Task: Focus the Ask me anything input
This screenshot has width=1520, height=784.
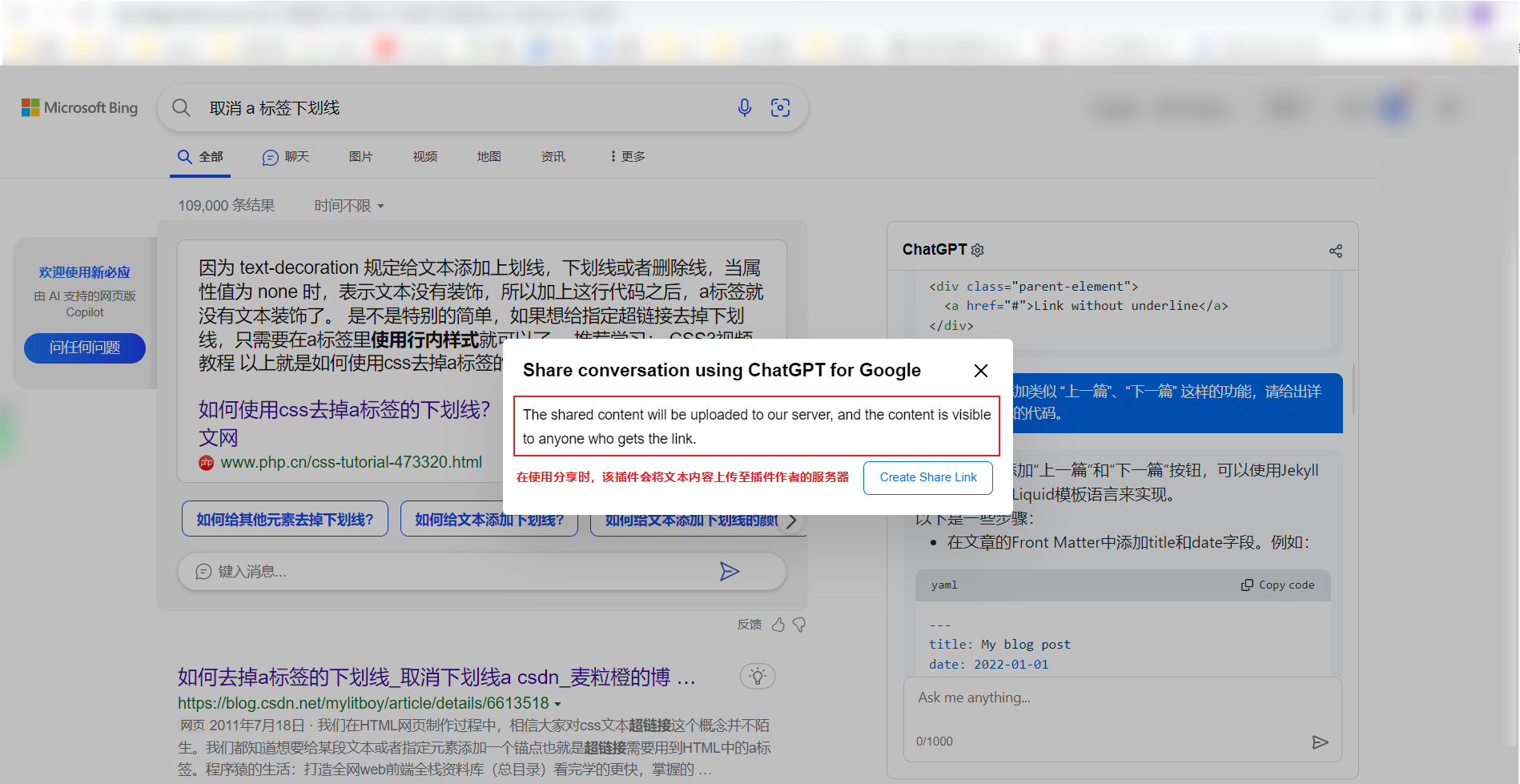Action: click(1121, 698)
